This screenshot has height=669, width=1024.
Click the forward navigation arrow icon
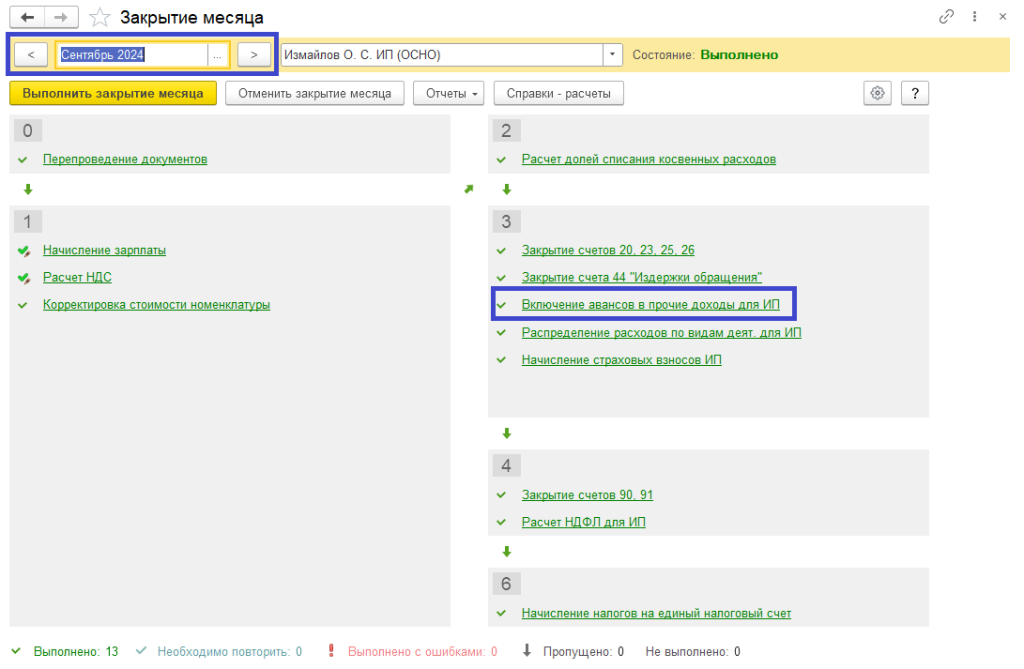pos(60,17)
